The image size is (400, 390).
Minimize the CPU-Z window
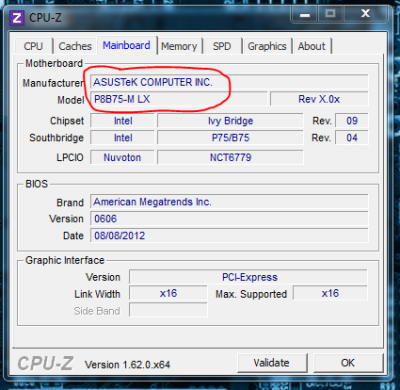tap(305, 14)
